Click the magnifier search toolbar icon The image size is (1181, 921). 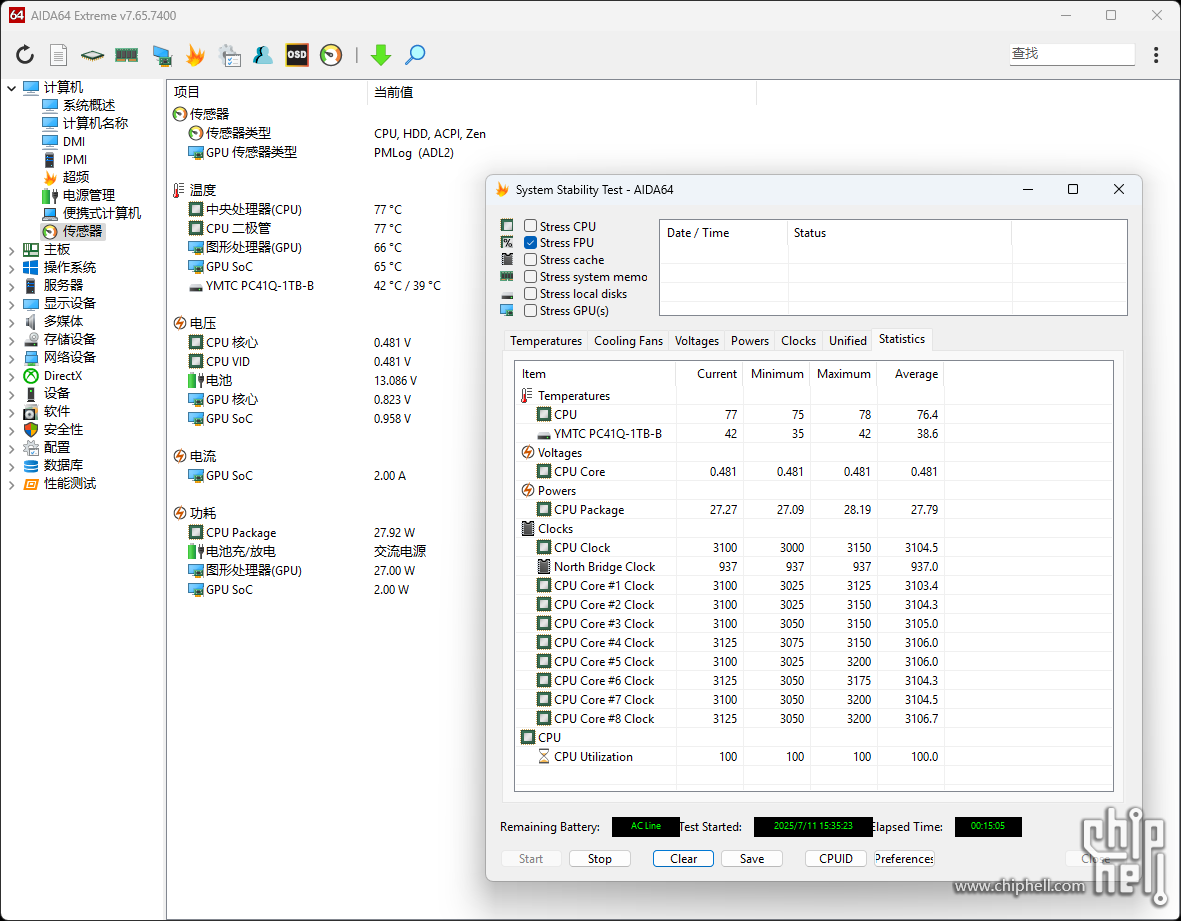coord(415,54)
